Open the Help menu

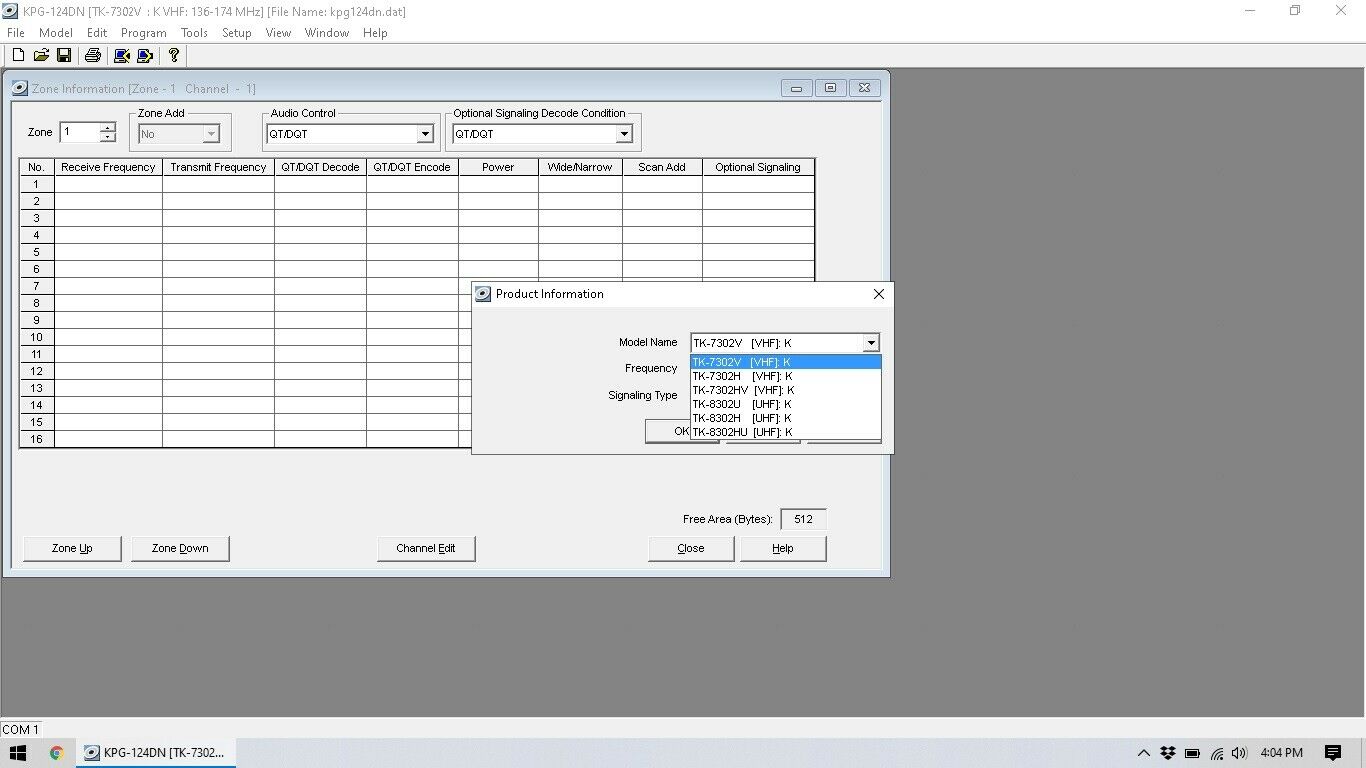pos(375,33)
